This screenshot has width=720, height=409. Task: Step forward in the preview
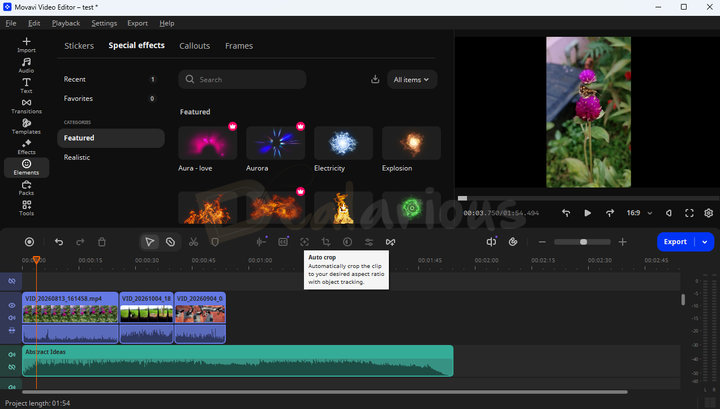[x=610, y=213]
